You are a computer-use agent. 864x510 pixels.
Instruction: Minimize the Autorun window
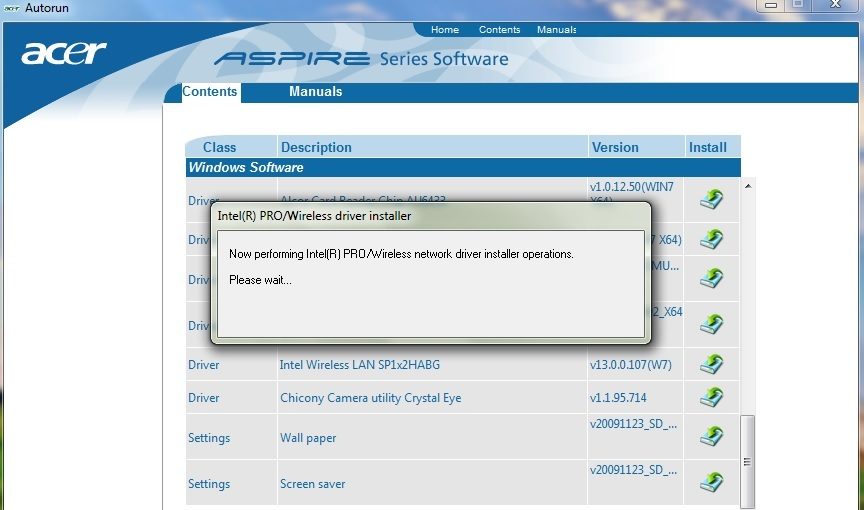click(x=771, y=5)
